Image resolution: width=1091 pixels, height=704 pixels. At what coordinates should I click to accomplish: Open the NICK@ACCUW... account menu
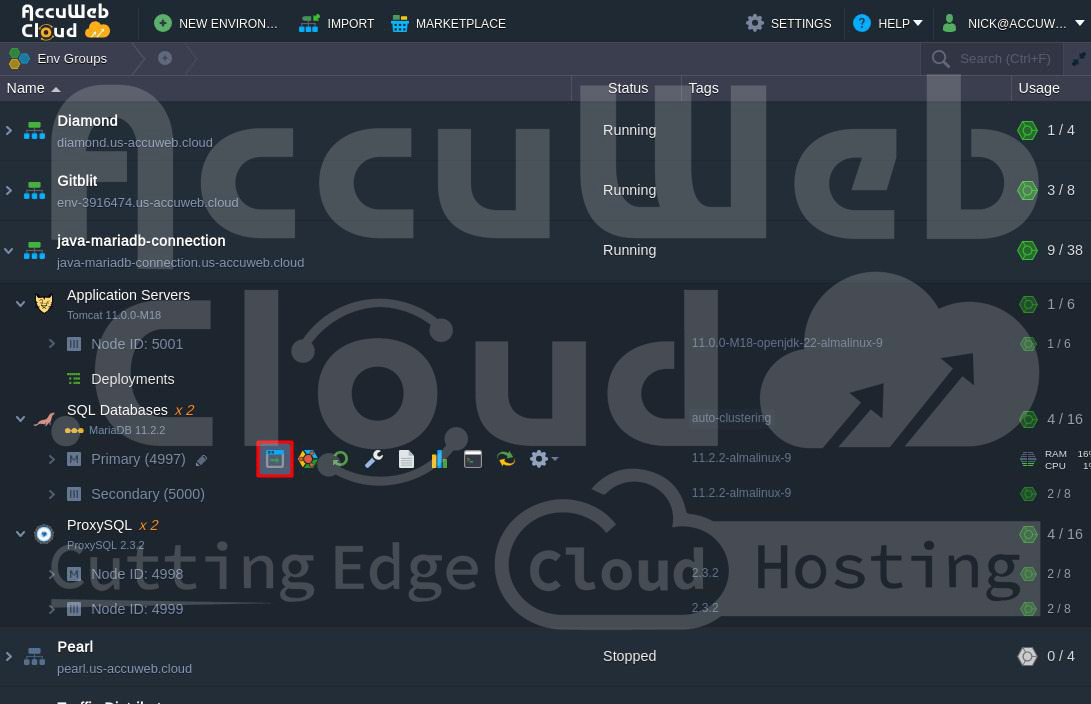1012,24
